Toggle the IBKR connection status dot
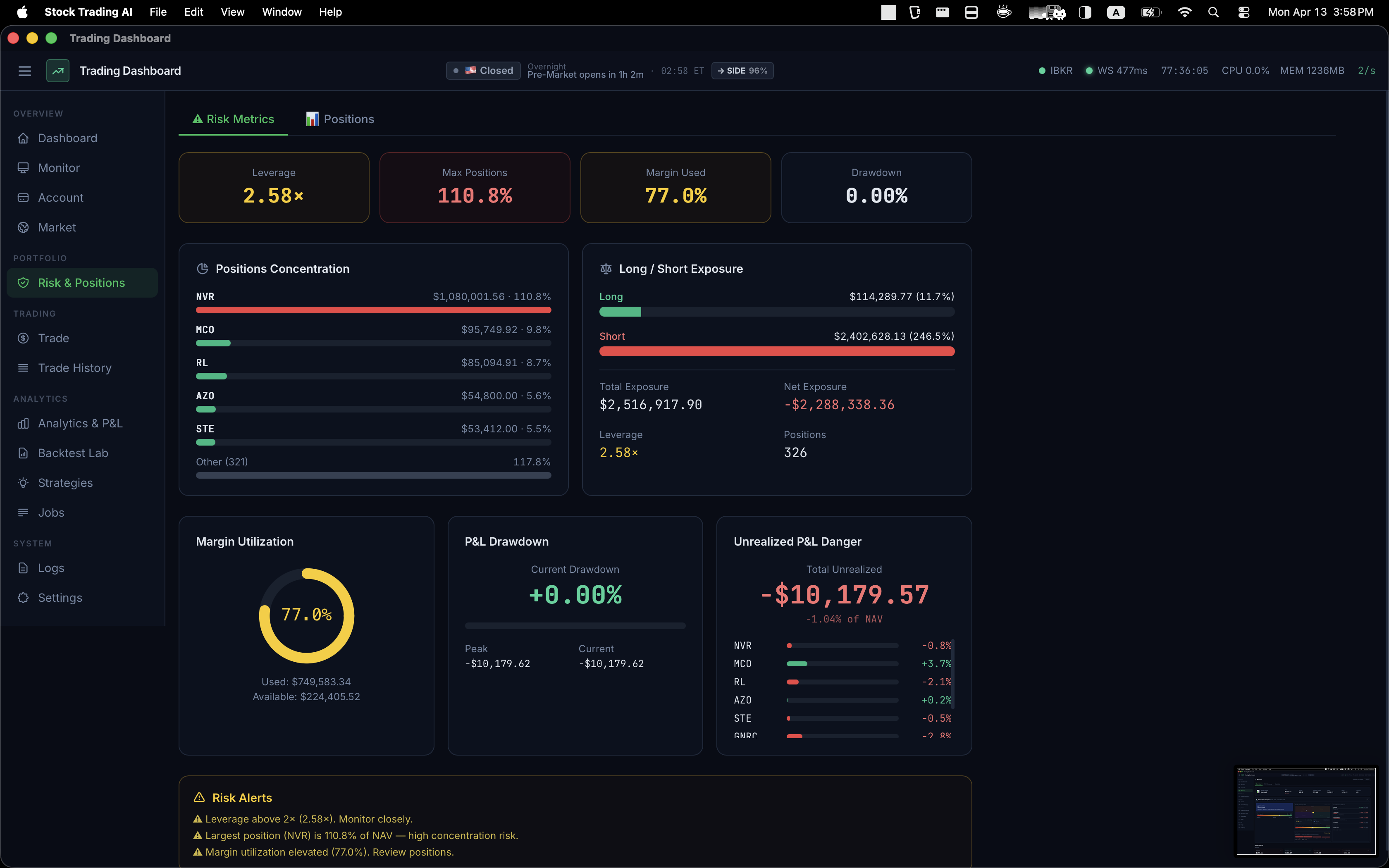This screenshot has width=1389, height=868. [x=1042, y=70]
